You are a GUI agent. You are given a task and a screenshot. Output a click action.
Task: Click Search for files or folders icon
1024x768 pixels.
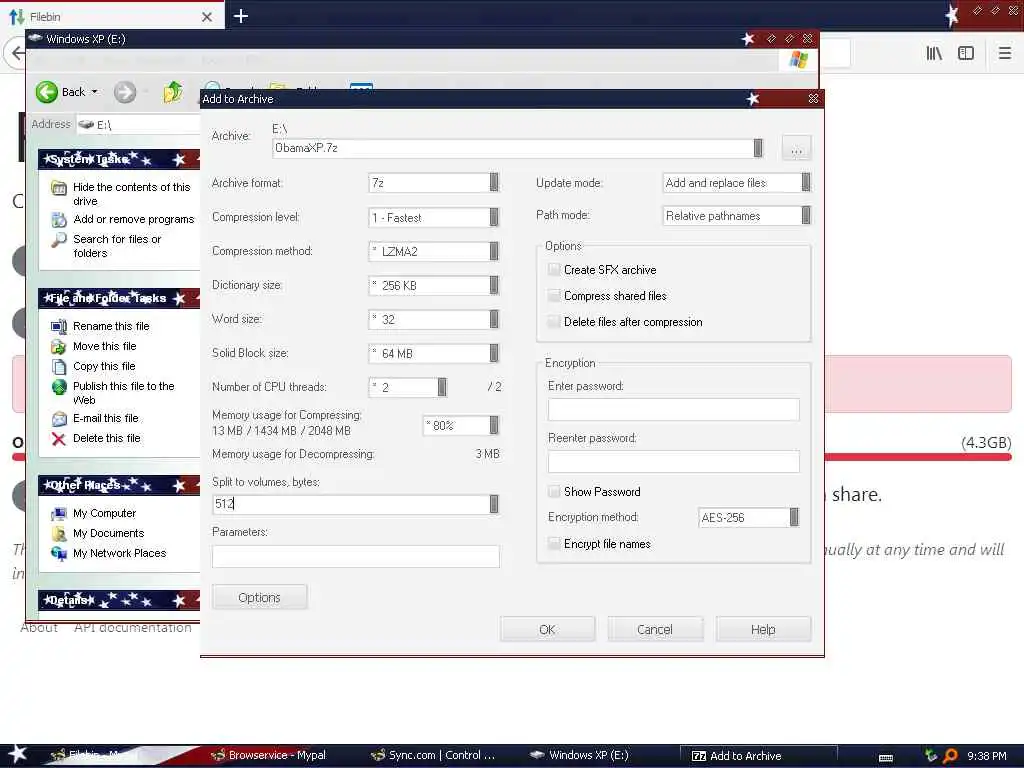click(x=59, y=240)
